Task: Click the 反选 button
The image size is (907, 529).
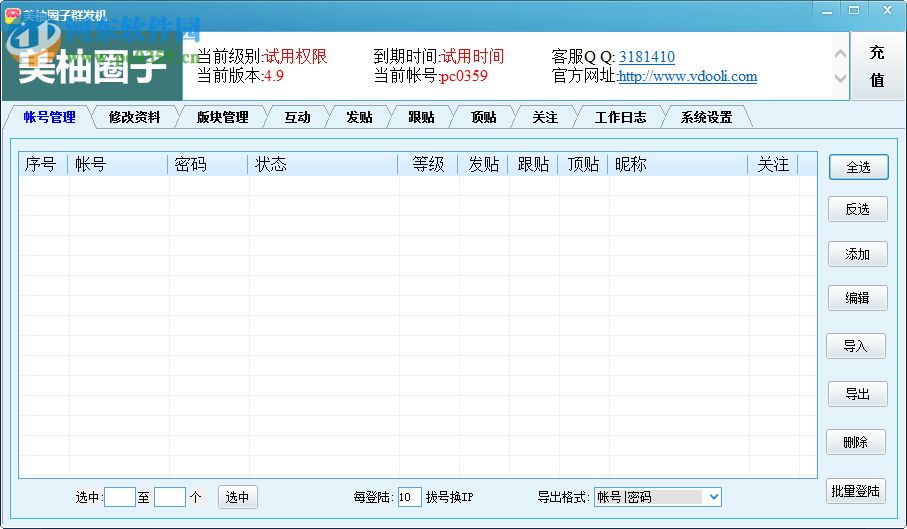Action: pyautogui.click(x=857, y=209)
